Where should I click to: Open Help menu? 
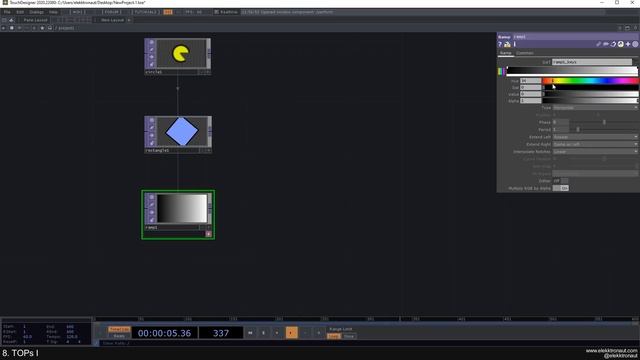click(53, 12)
